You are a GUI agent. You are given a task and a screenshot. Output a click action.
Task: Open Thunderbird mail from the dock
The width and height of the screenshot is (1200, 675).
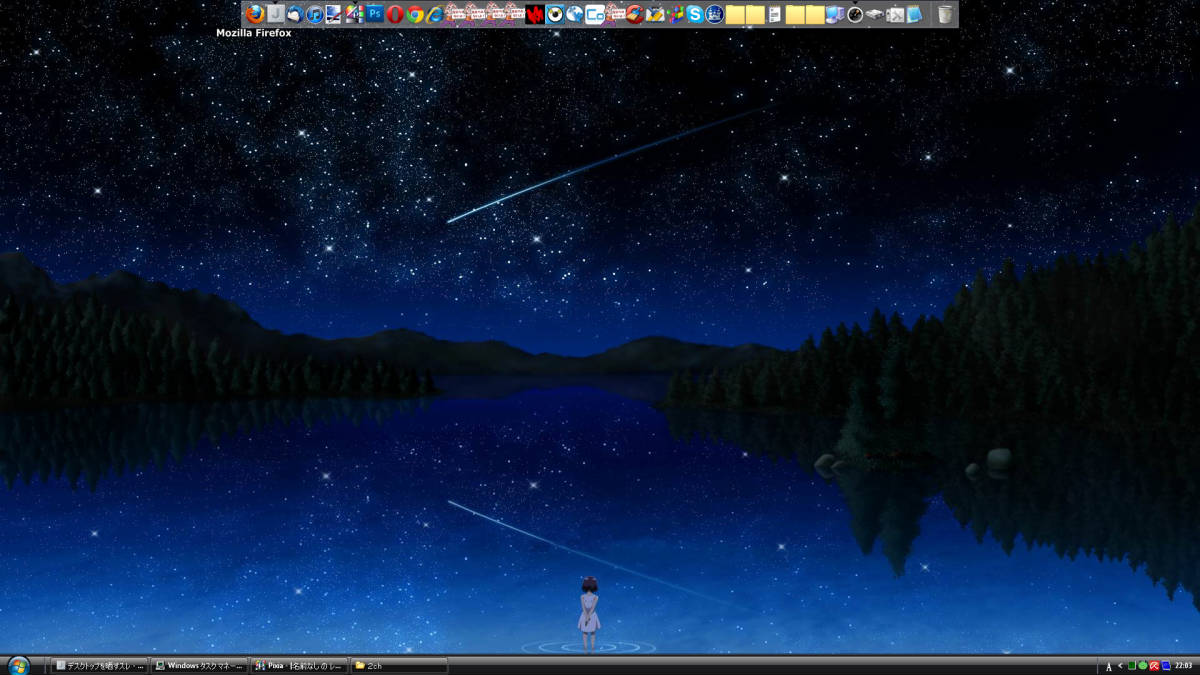295,14
